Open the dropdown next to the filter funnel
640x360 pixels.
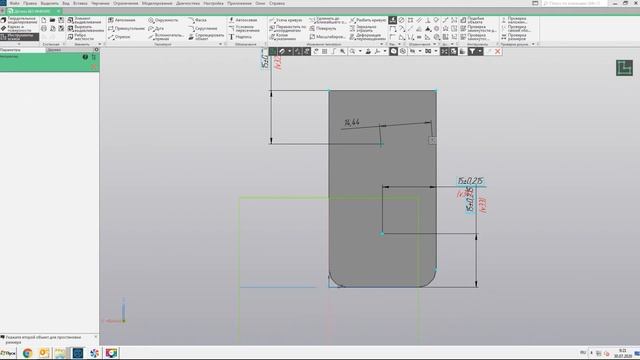(x=480, y=51)
